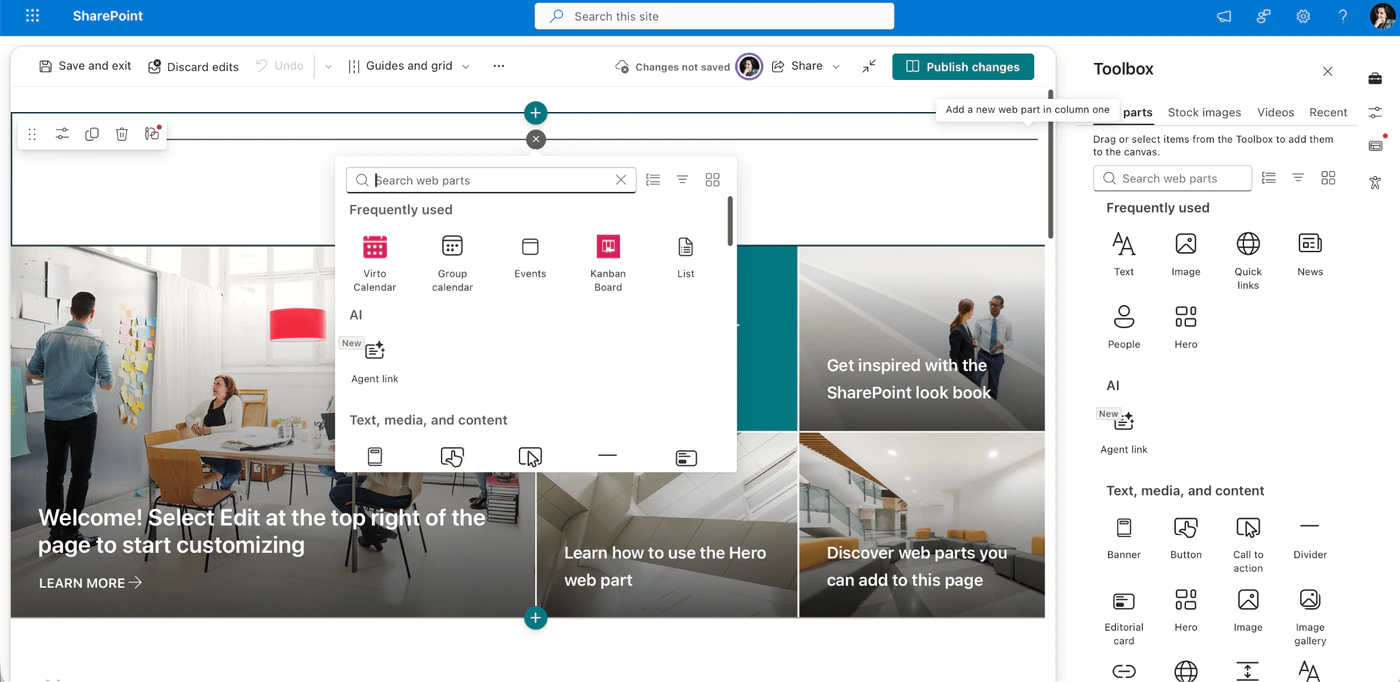Select Agent link in popup picker
The image size is (1400, 682).
(x=375, y=361)
